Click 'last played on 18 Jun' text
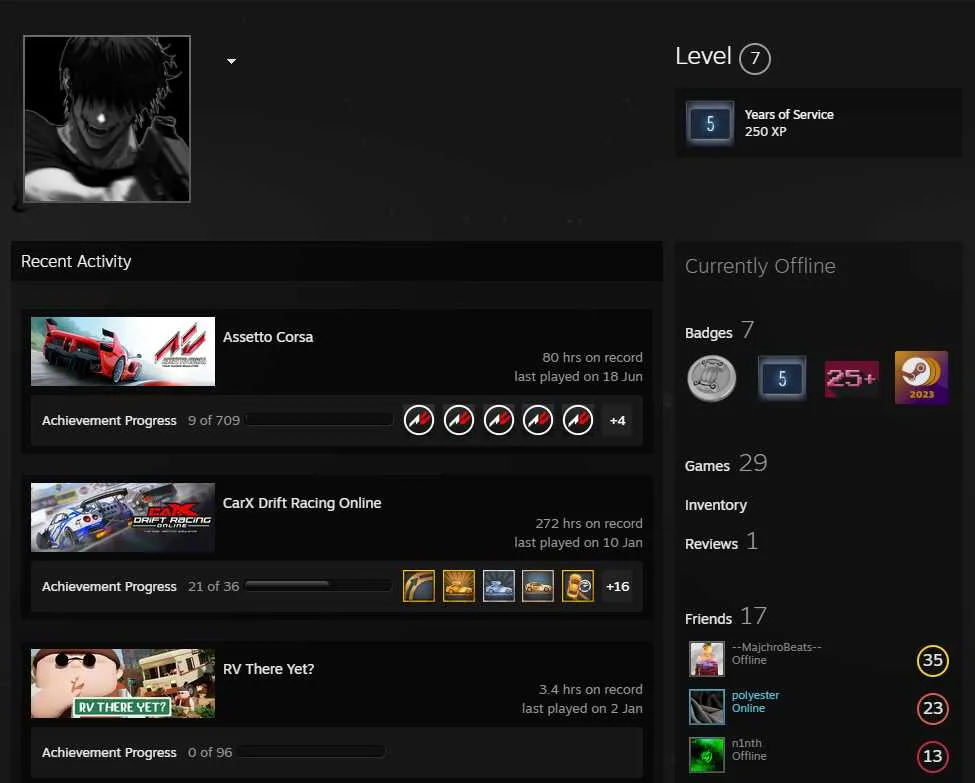Image resolution: width=975 pixels, height=783 pixels. coord(578,377)
